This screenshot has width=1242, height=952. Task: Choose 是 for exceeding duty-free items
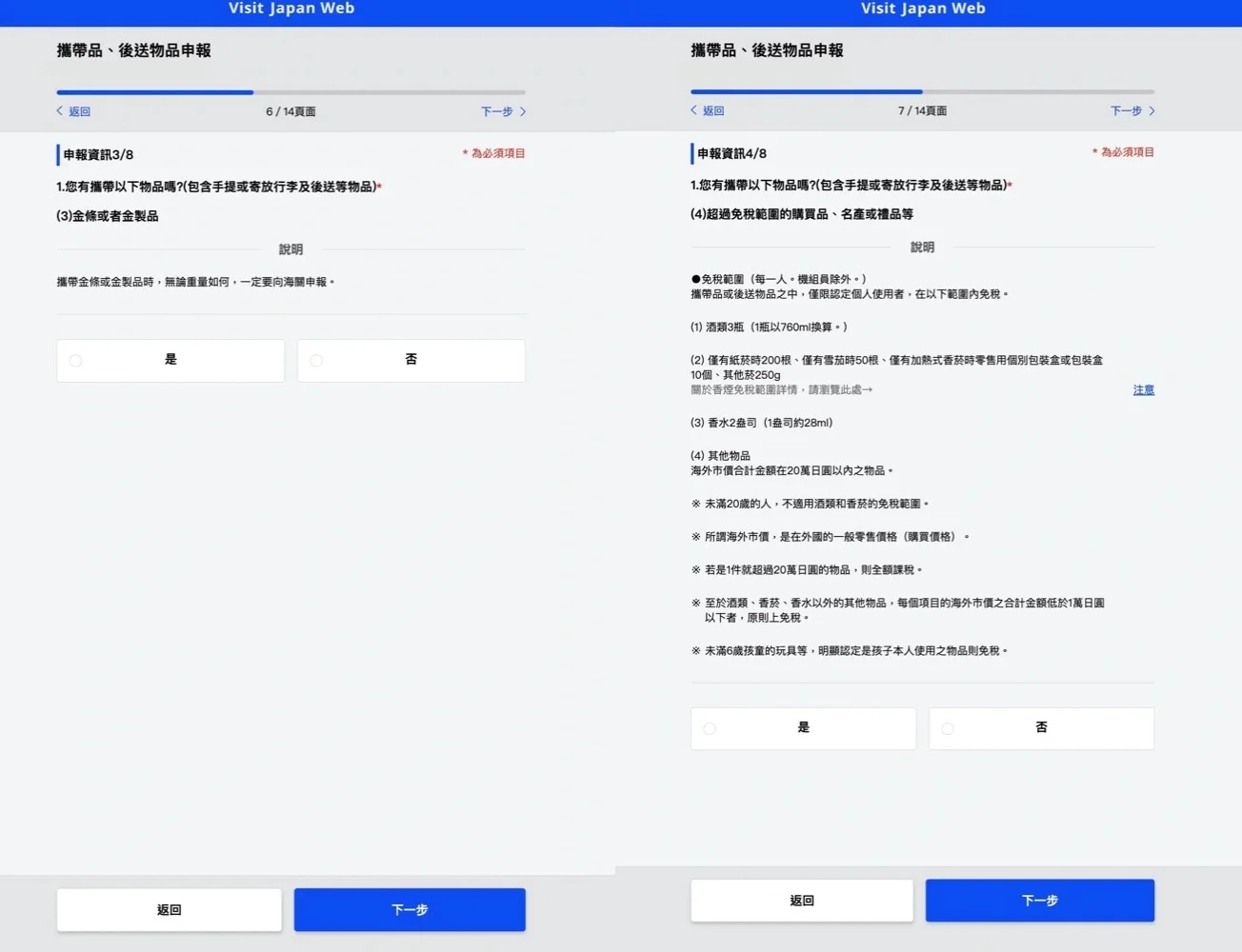point(803,728)
